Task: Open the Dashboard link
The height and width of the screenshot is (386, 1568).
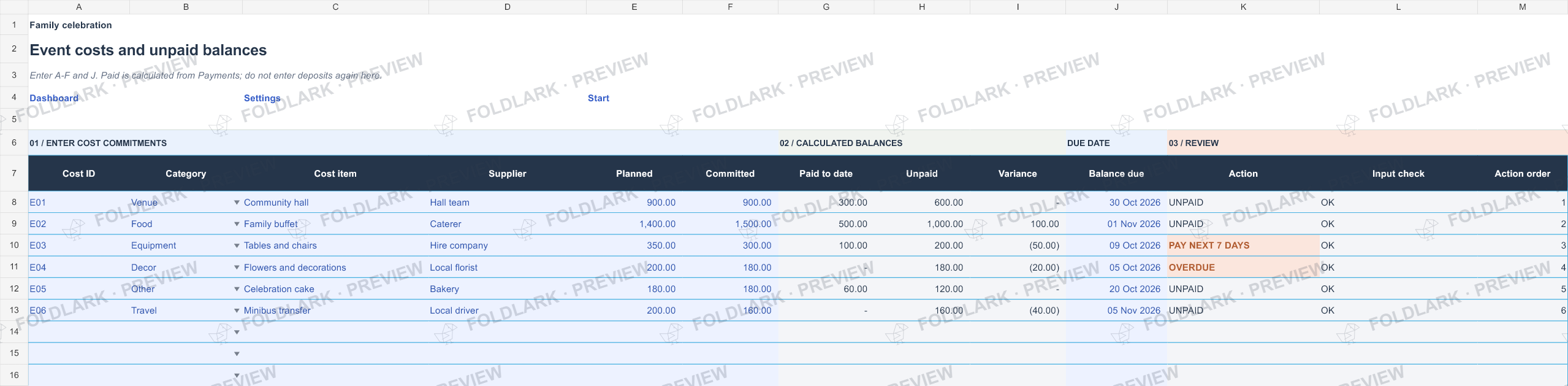Action: coord(54,98)
